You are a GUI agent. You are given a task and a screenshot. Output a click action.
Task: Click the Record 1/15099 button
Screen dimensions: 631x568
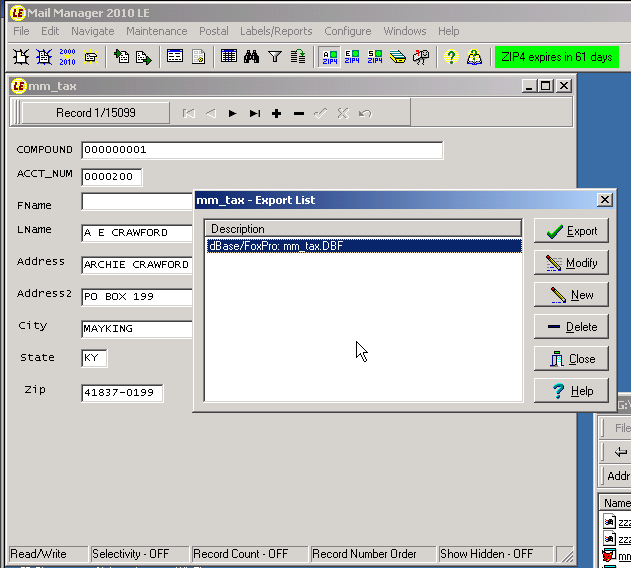click(x=96, y=113)
